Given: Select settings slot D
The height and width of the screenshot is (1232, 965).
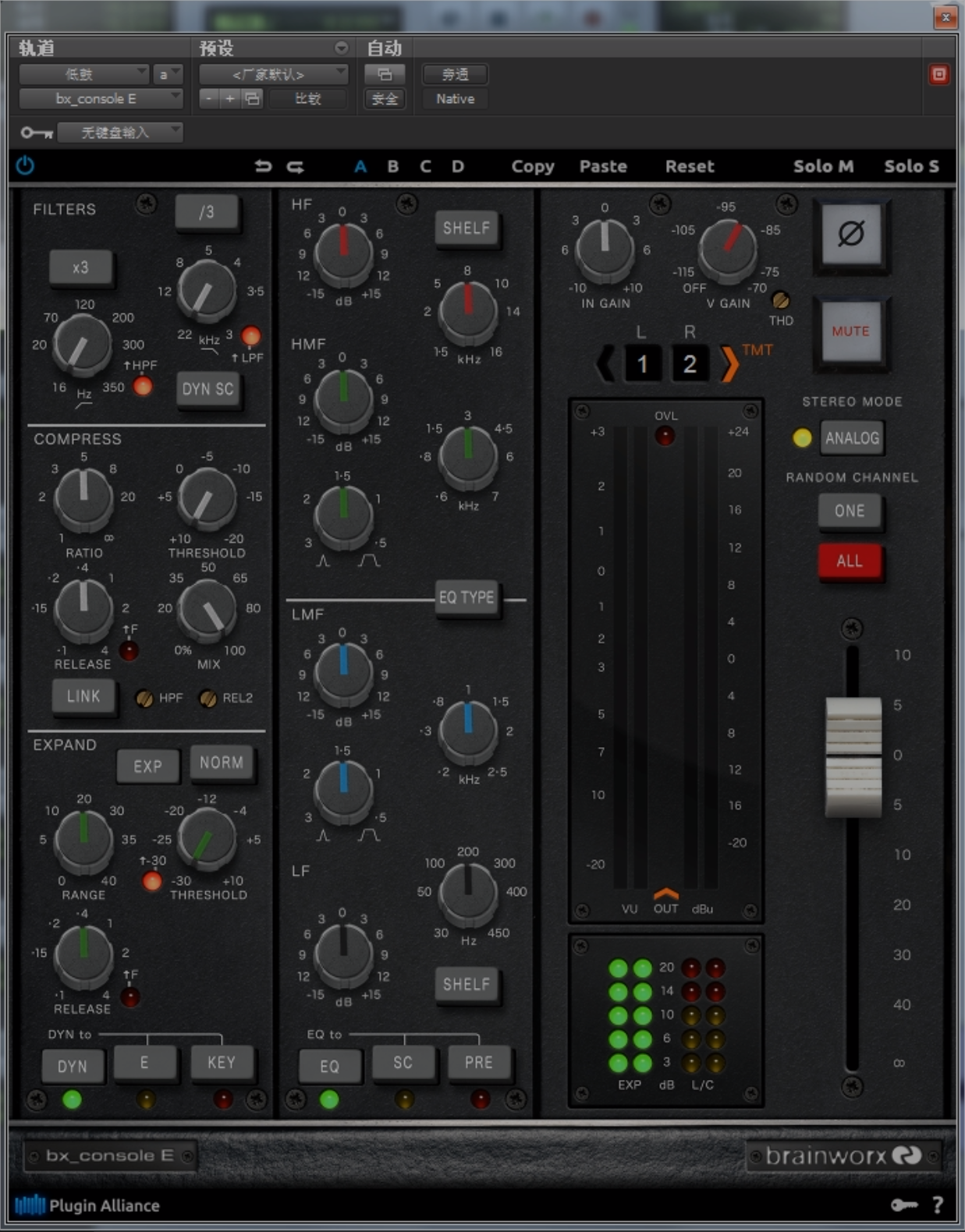Looking at the screenshot, I should pyautogui.click(x=458, y=166).
